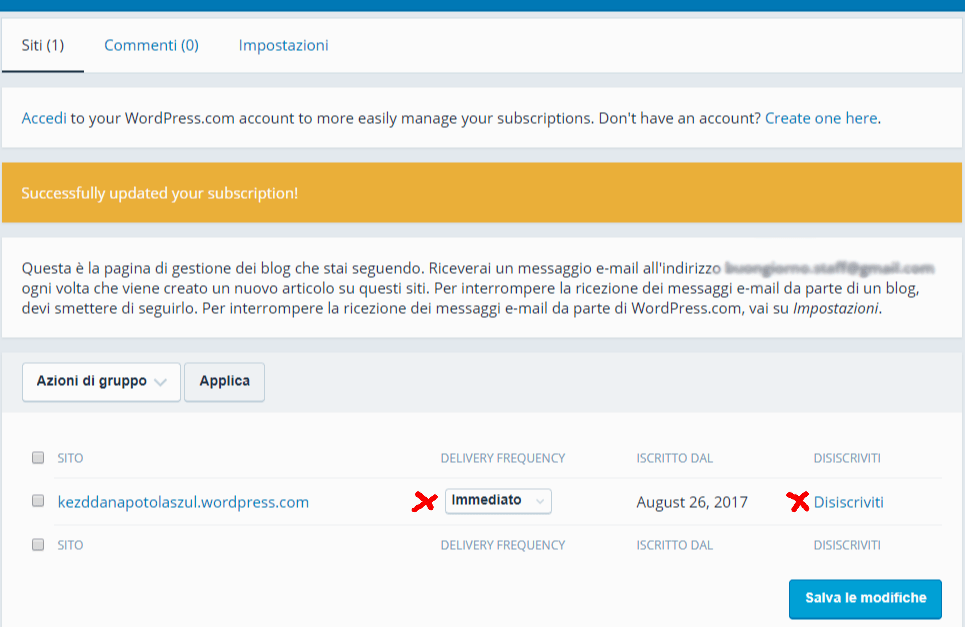This screenshot has width=965, height=627.
Task: Open the Commenti (0) tab
Action: pyautogui.click(x=151, y=45)
